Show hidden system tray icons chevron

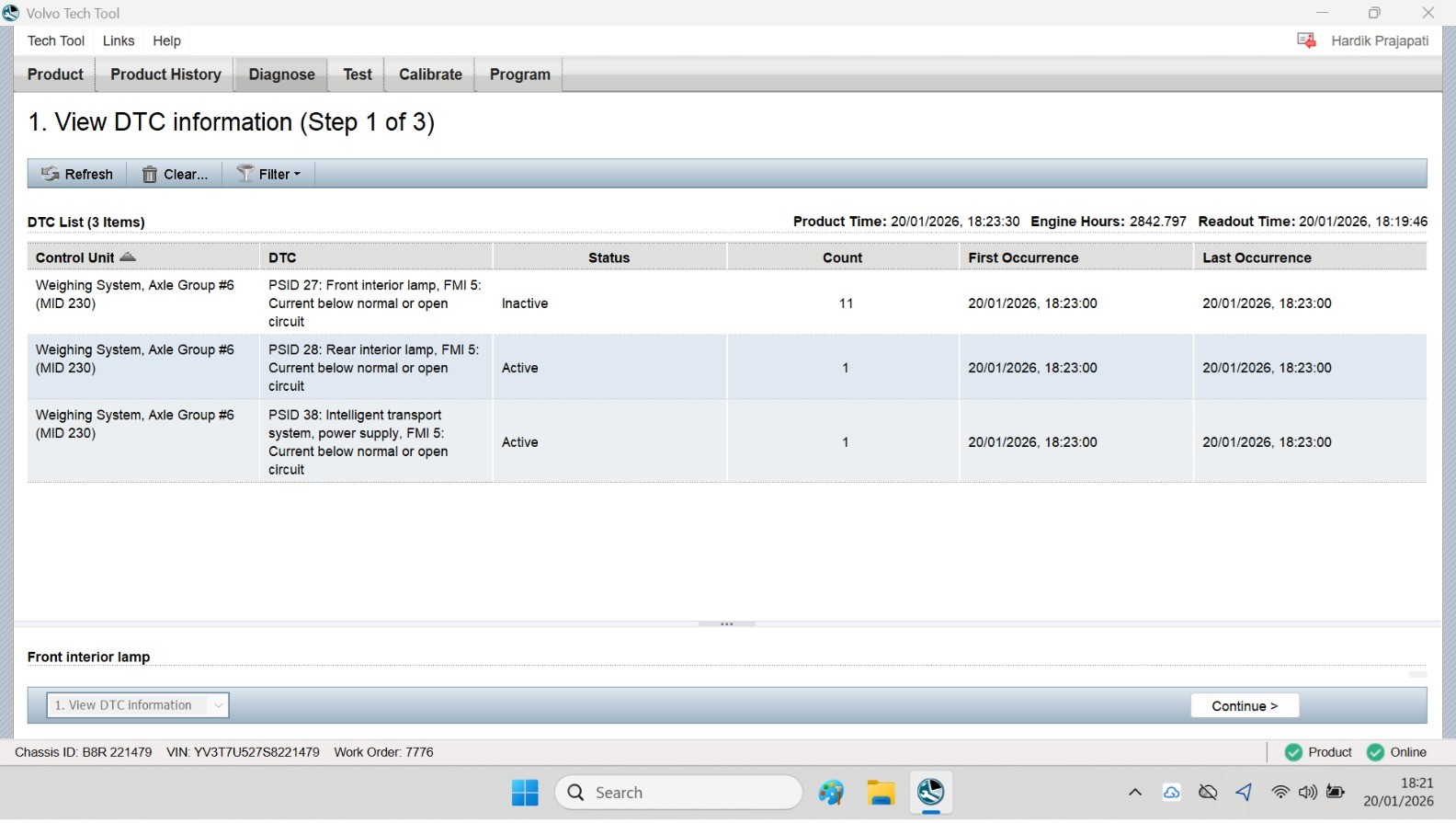pos(1135,792)
